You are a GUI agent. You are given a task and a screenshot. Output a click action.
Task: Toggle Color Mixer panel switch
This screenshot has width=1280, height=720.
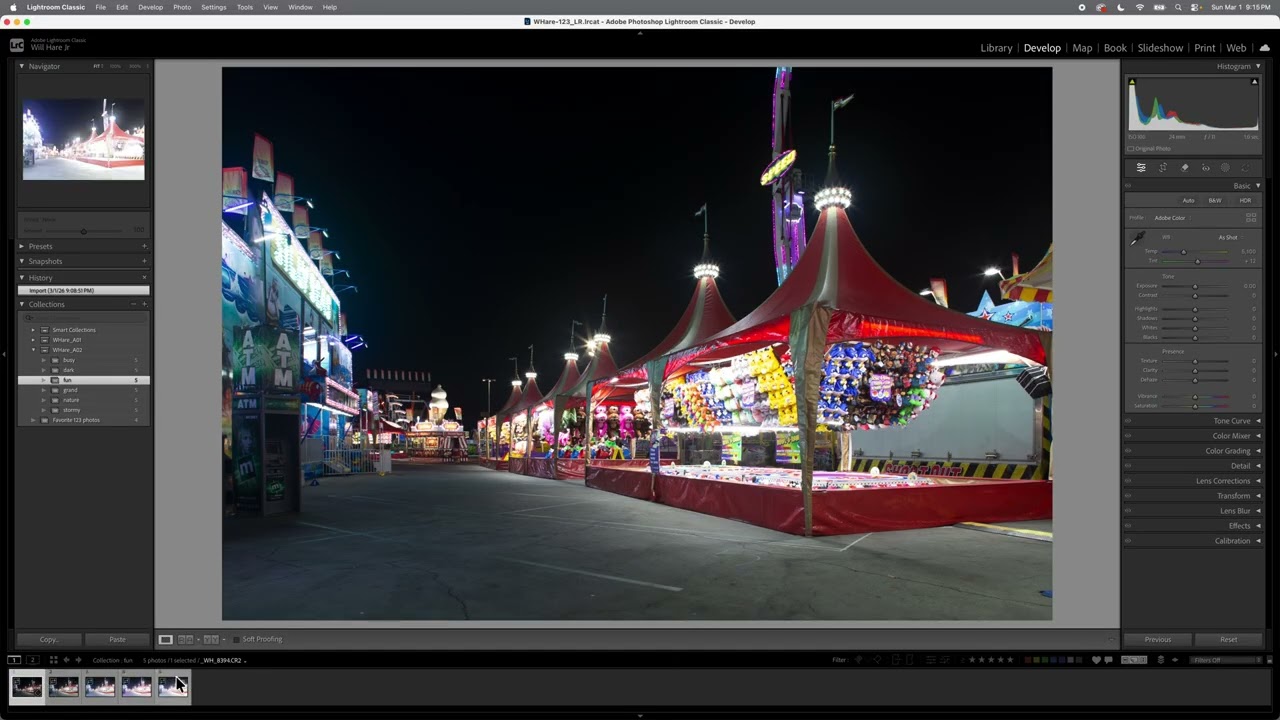[1128, 436]
